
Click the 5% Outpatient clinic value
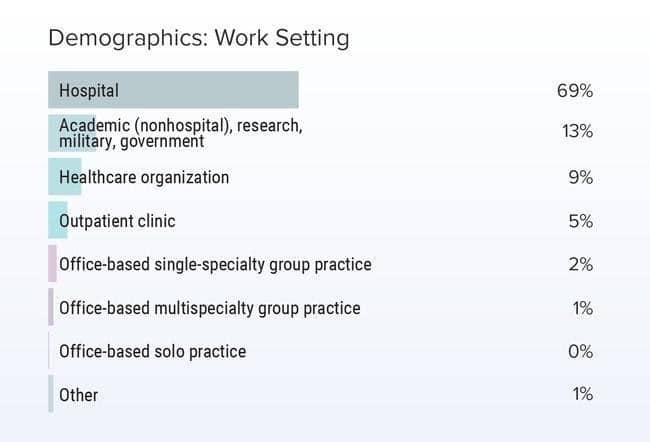581,221
